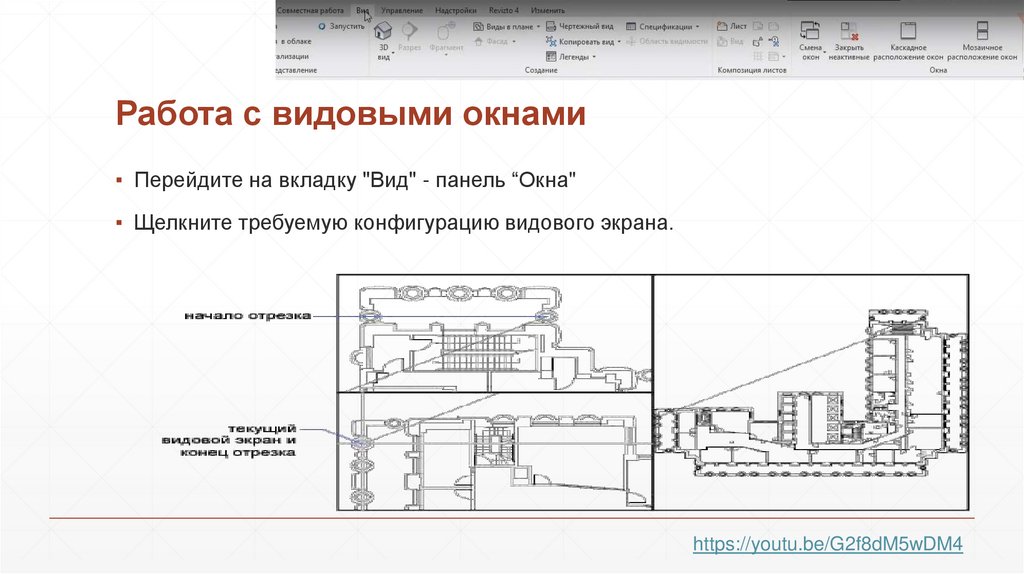1024x574 pixels.
Task: Click blue-marked icon right of Вид in Композиция листов
Action: point(774,42)
